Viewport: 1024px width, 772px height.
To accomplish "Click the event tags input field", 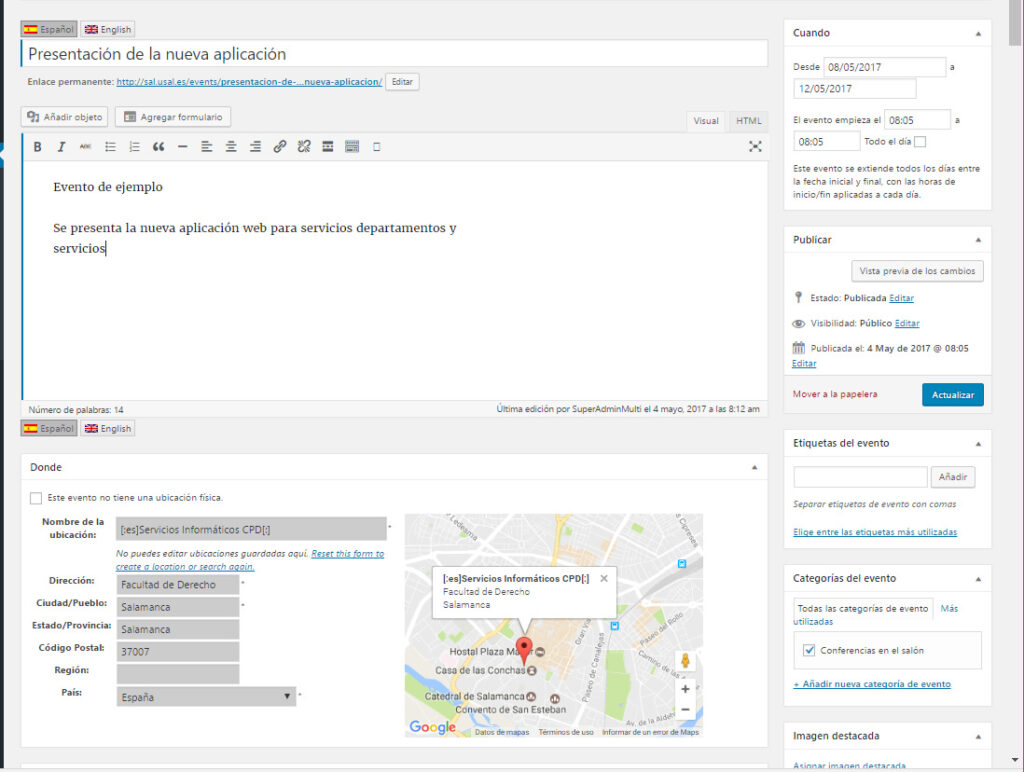I will click(860, 477).
